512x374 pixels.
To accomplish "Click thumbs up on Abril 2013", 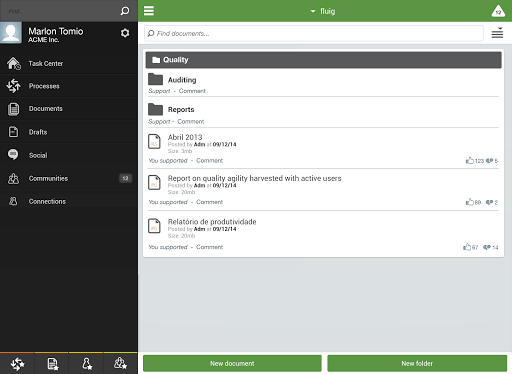I will click(470, 161).
